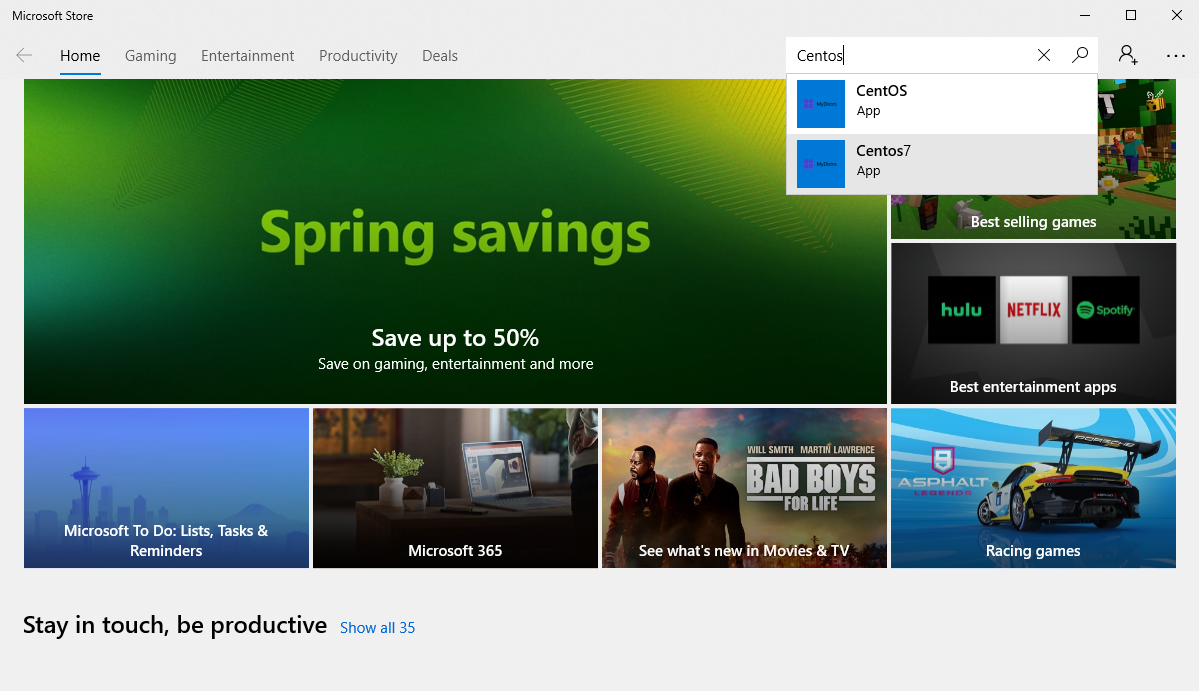
Task: Go to the Deals tab
Action: click(x=440, y=56)
